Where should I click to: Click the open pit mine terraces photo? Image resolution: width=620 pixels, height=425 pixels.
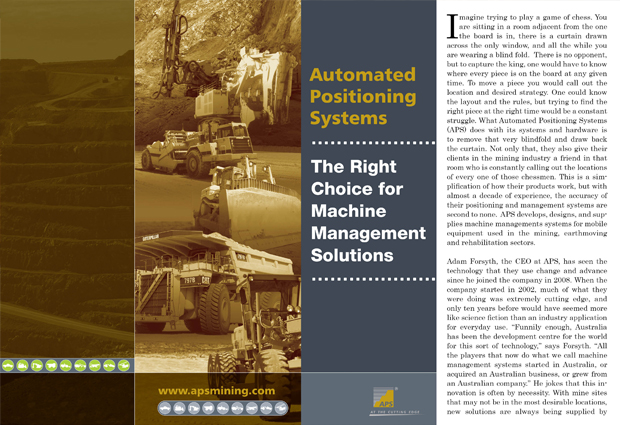click(67, 178)
